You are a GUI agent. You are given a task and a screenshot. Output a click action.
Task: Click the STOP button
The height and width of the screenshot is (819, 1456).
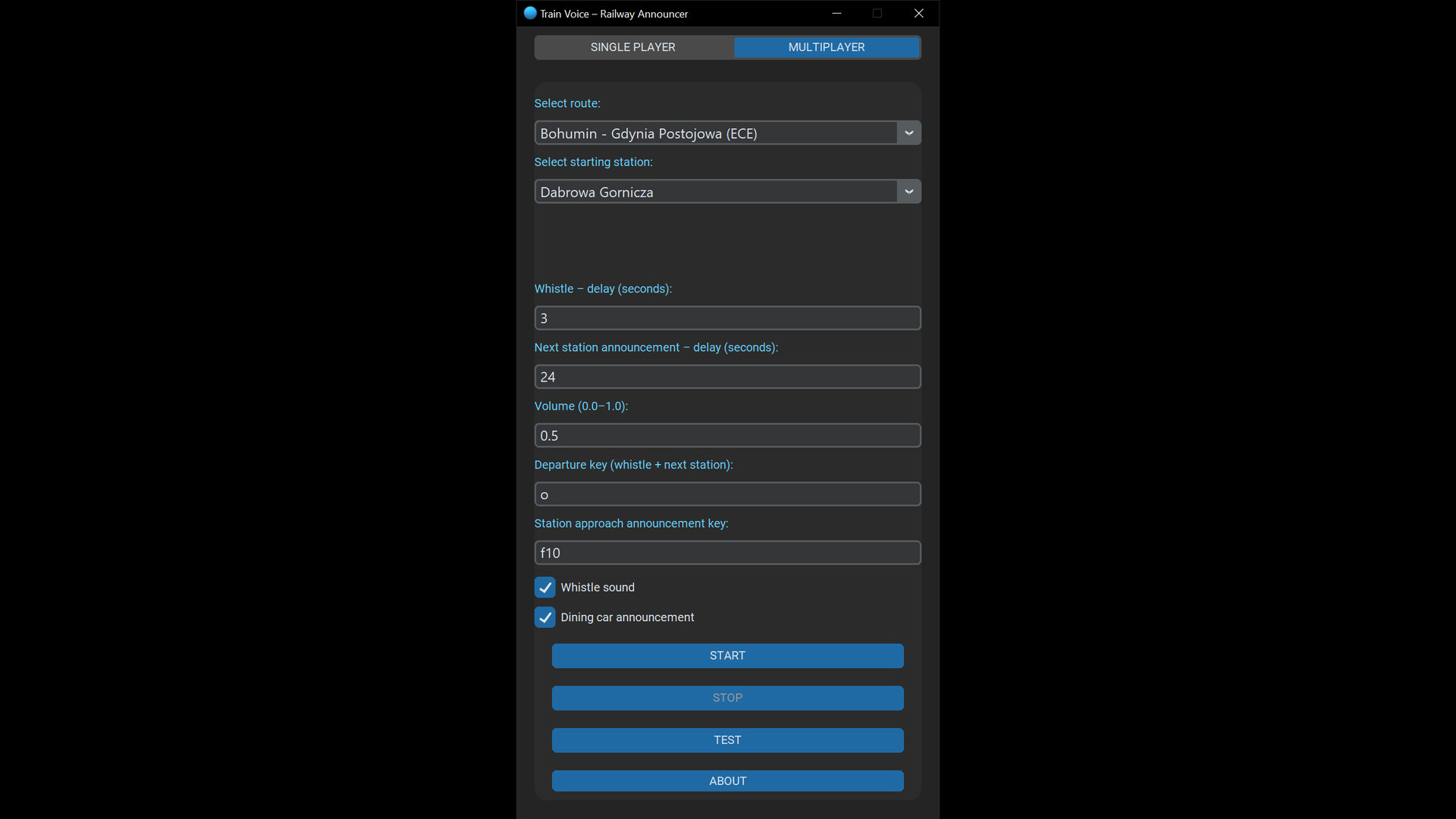[727, 698]
